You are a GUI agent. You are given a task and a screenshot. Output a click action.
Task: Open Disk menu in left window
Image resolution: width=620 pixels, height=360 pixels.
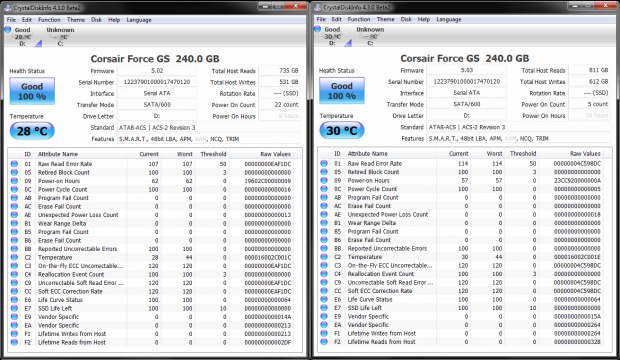point(96,20)
